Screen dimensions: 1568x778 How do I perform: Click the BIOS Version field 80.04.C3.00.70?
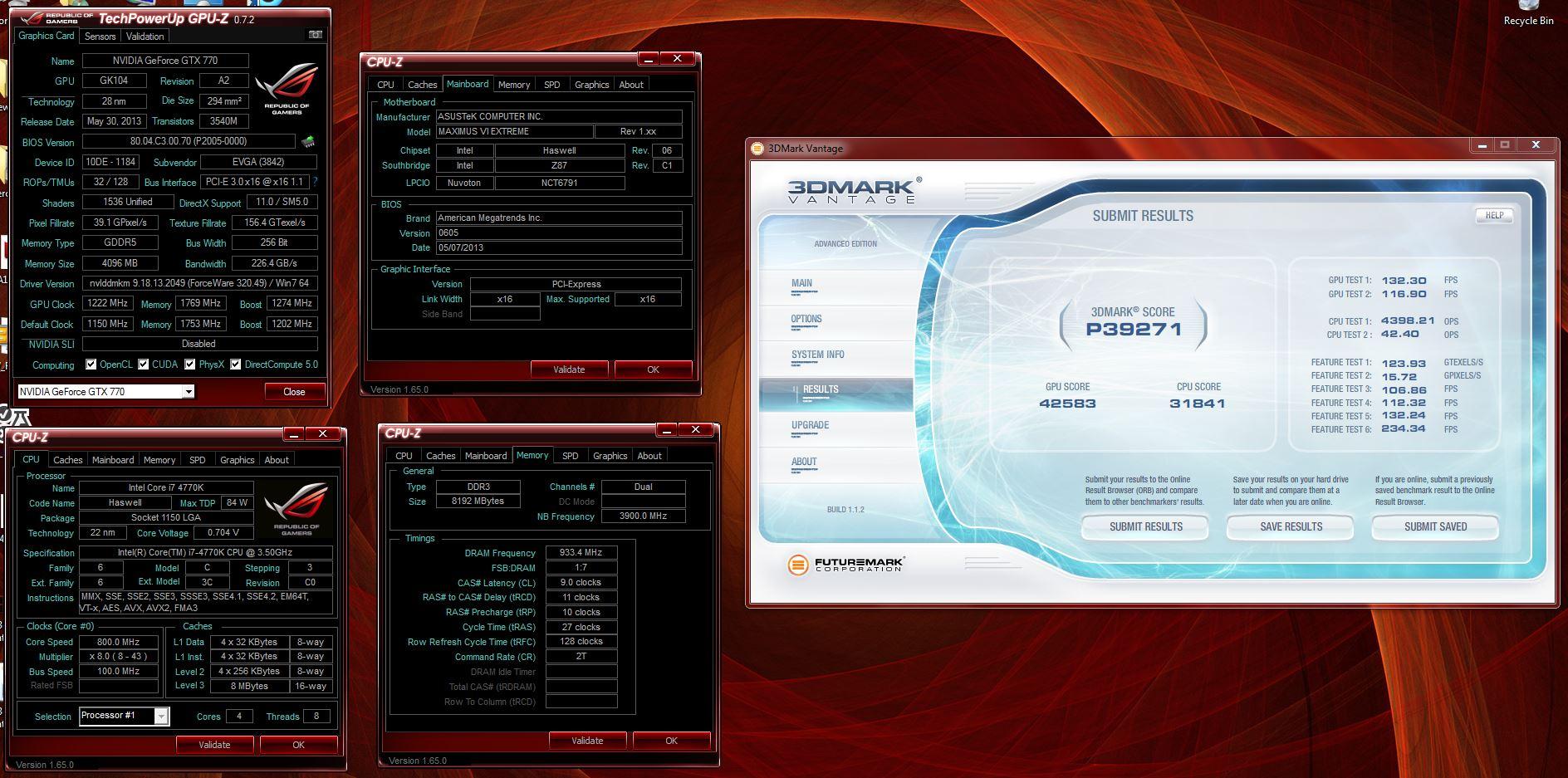tap(189, 142)
